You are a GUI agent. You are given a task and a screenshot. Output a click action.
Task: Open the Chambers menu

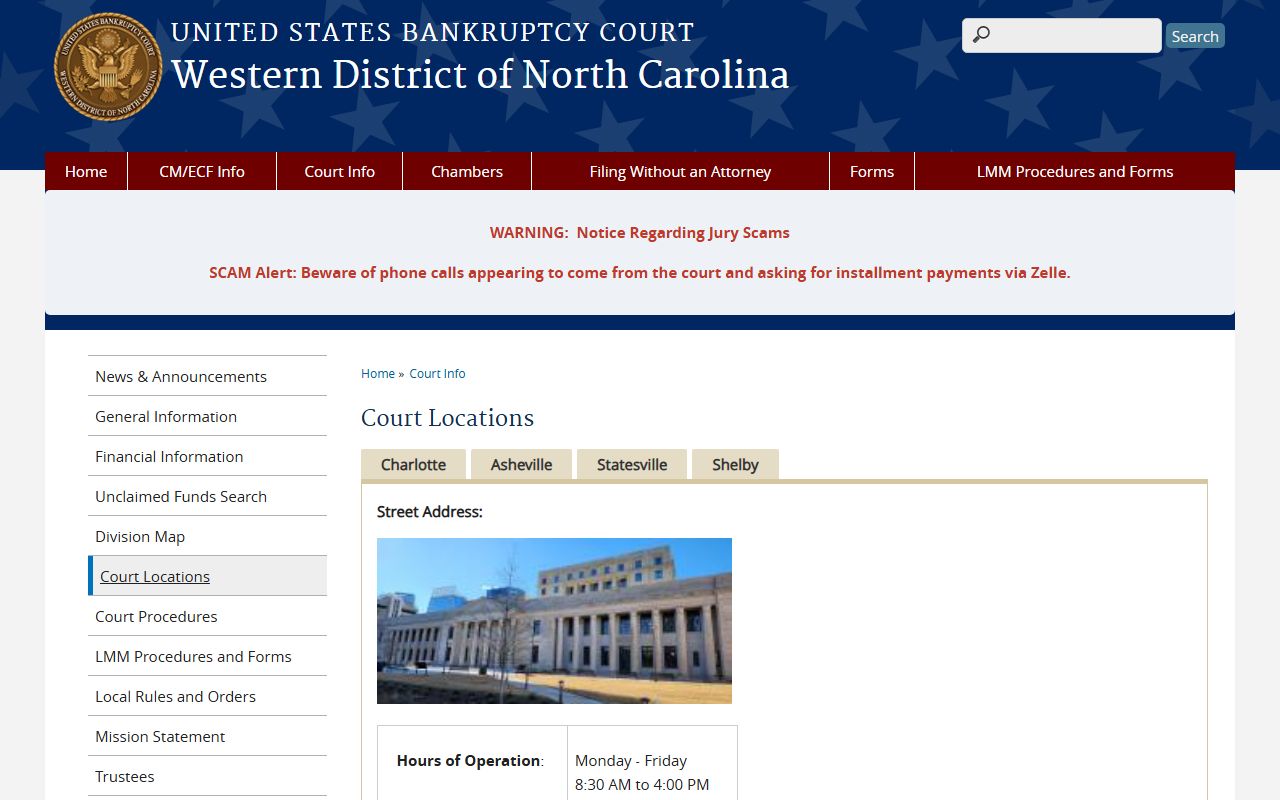(467, 171)
